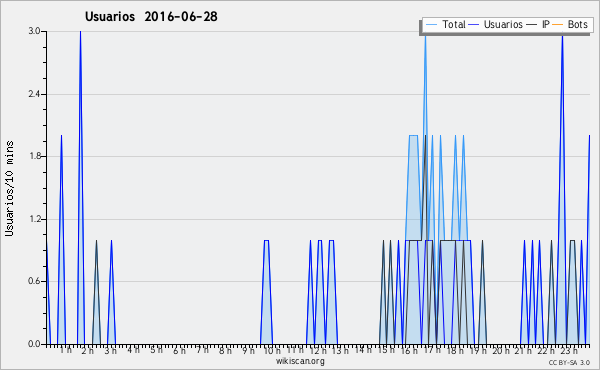This screenshot has height=370, width=600.
Task: Click the y-axis label "Usuarios/10 mins"
Action: (9, 189)
